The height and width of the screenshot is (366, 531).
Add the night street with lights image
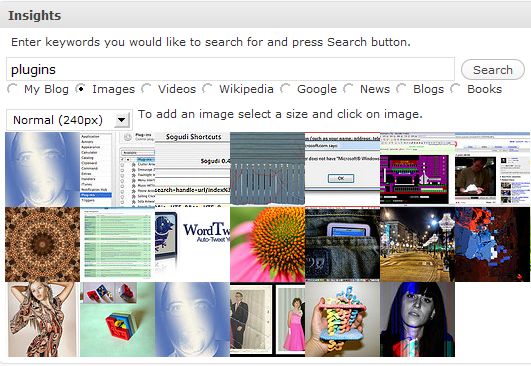click(417, 244)
